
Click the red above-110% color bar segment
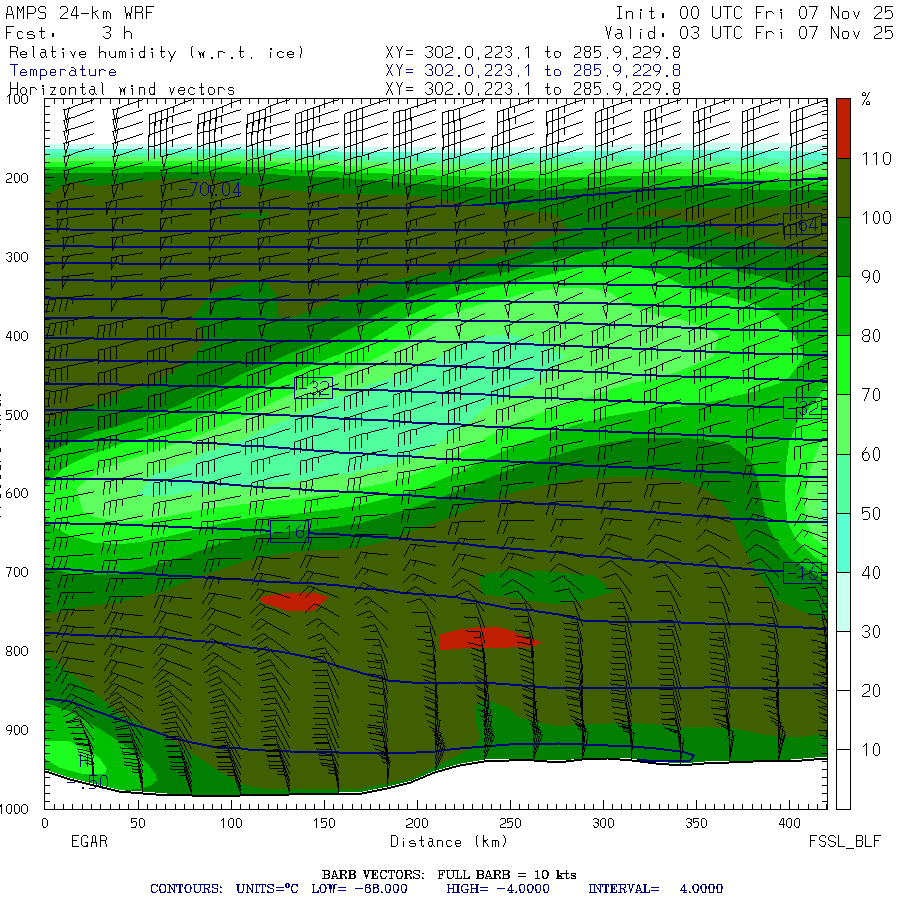click(x=843, y=128)
